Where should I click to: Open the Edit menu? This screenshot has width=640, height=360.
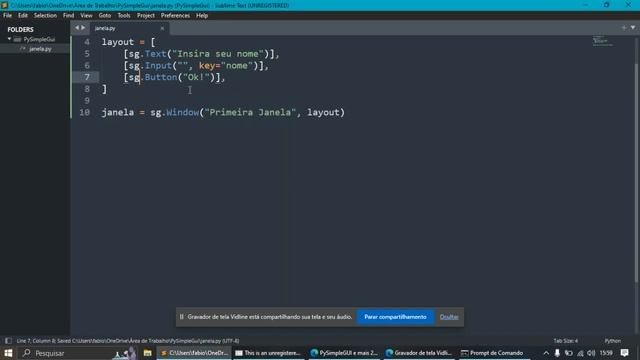[x=22, y=16]
